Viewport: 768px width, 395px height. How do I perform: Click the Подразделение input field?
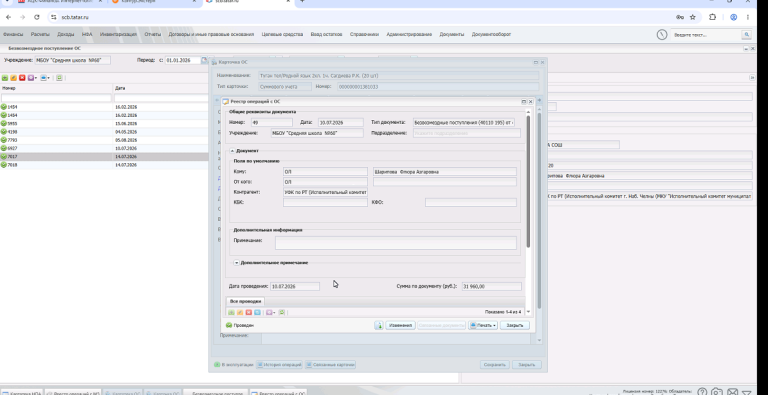point(467,133)
